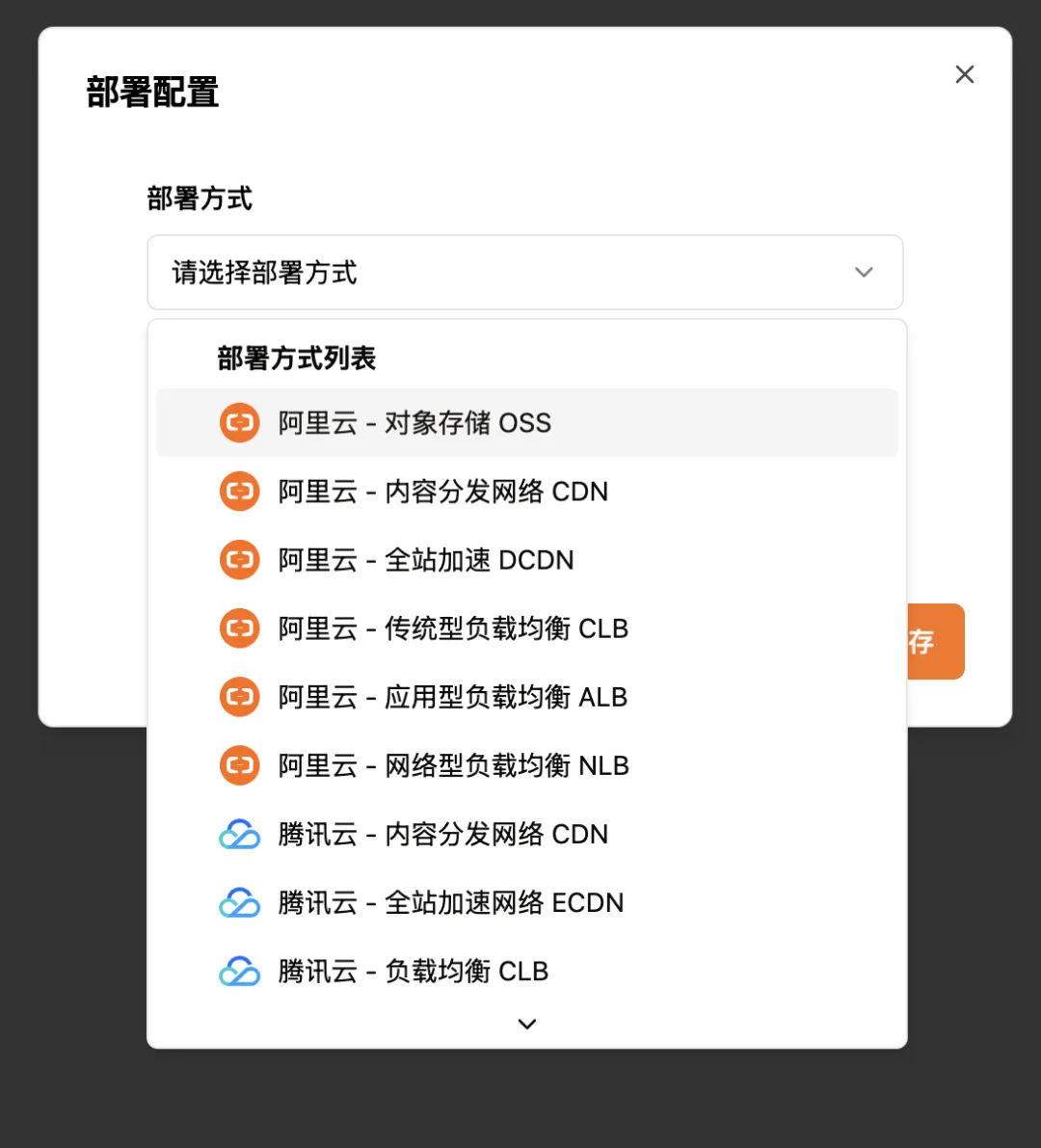Click the Tencent Cloud icon beside 负载均衡 CLB
This screenshot has width=1041, height=1148.
click(240, 971)
